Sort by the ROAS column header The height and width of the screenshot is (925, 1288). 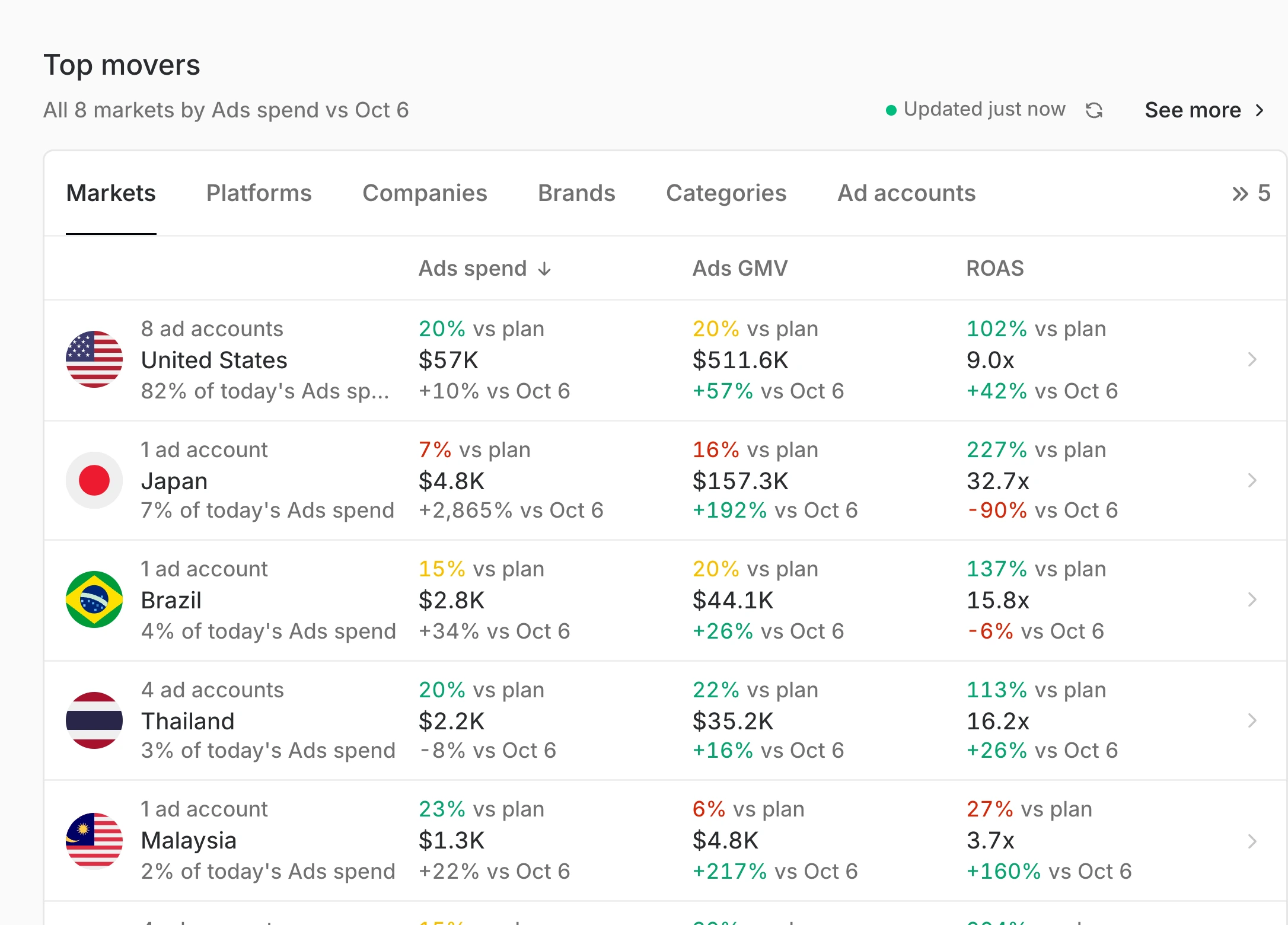click(x=995, y=269)
